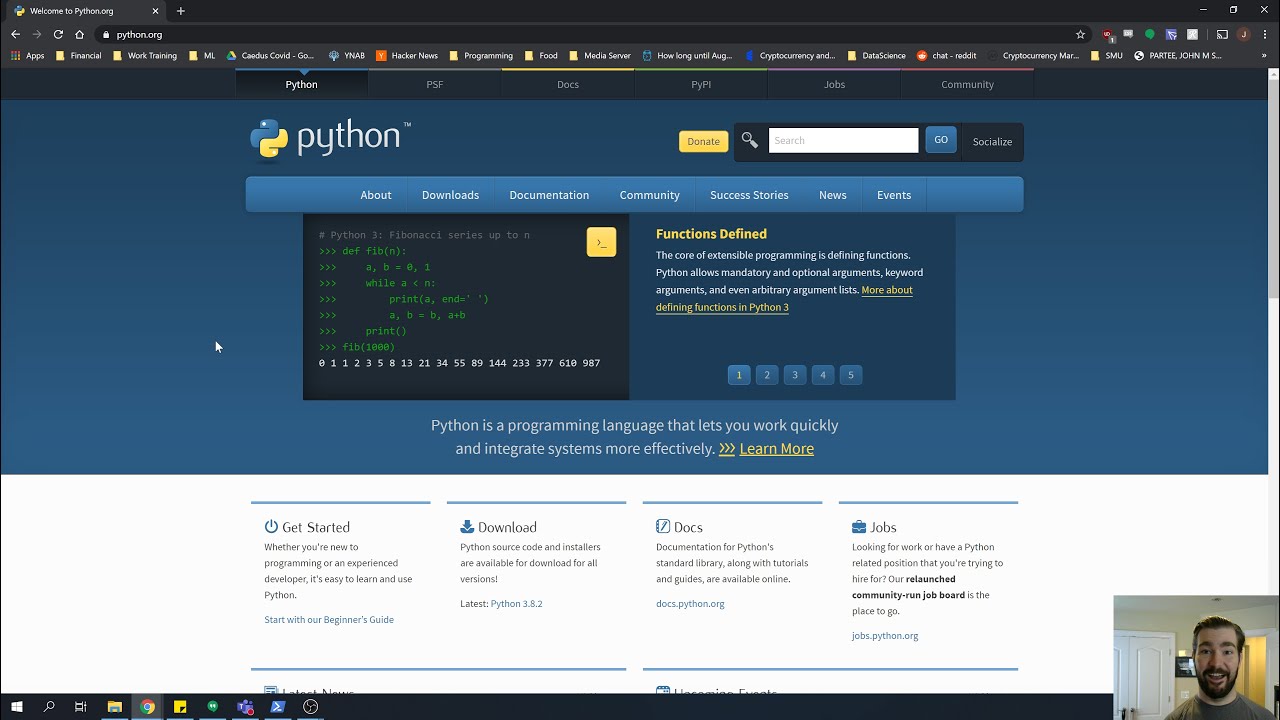
Task: Expand the About navigation menu
Action: 376,195
